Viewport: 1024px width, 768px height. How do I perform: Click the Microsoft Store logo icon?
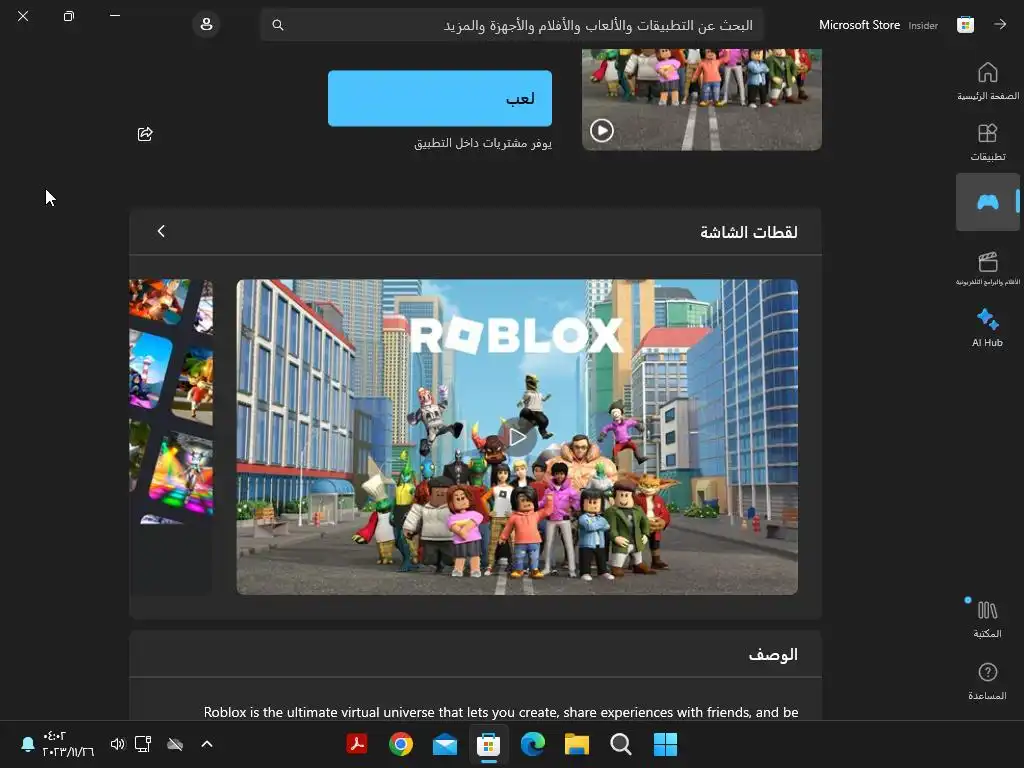pyautogui.click(x=965, y=25)
